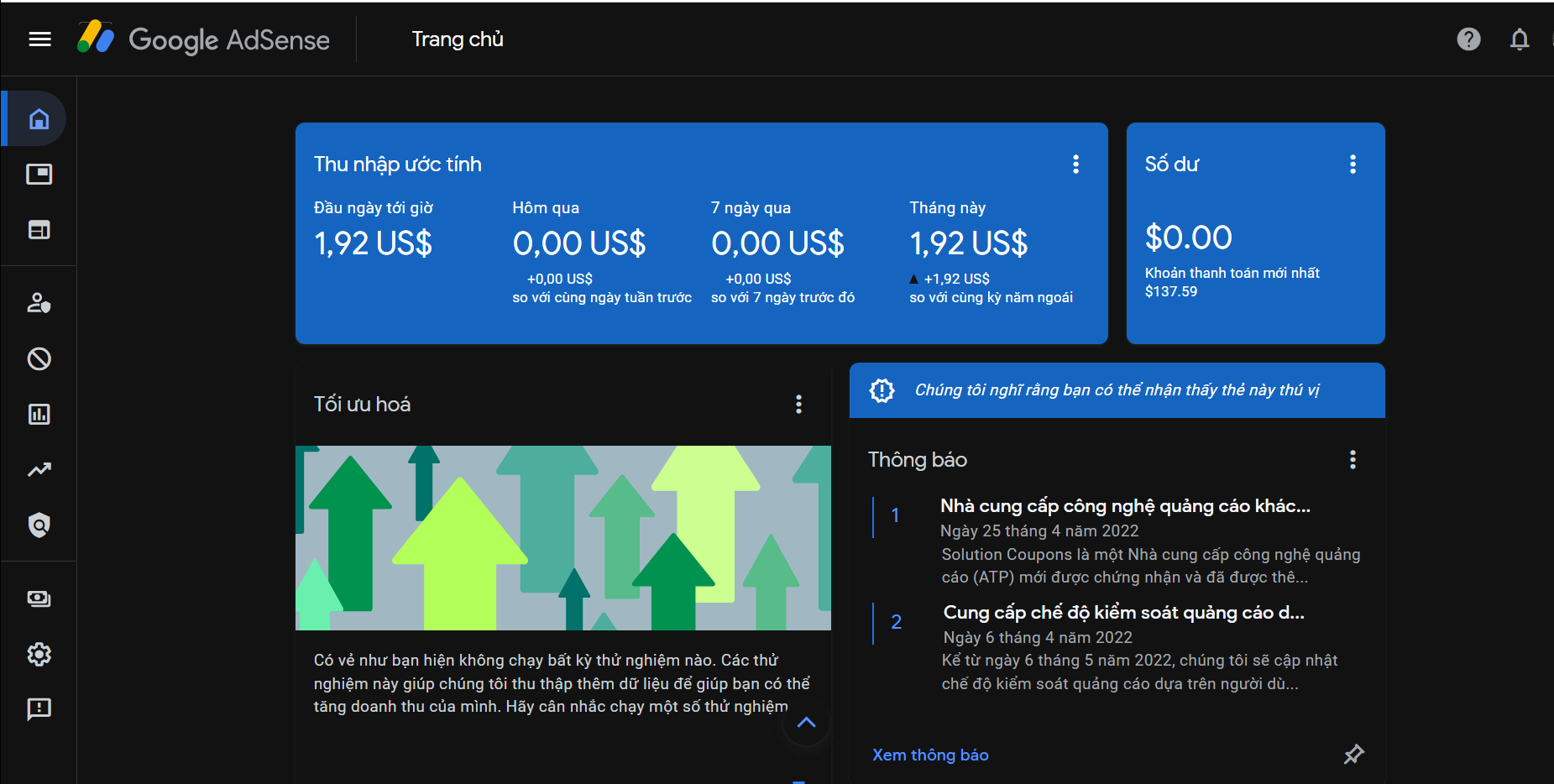Click the pin icon in Thông báo card
The image size is (1554, 784).
[x=1353, y=754]
